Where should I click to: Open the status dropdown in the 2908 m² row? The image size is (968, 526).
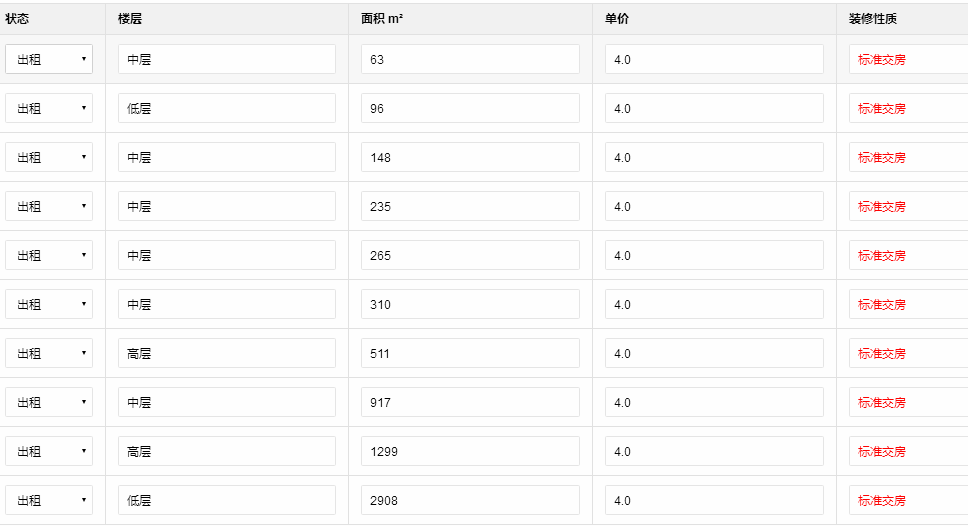click(49, 501)
